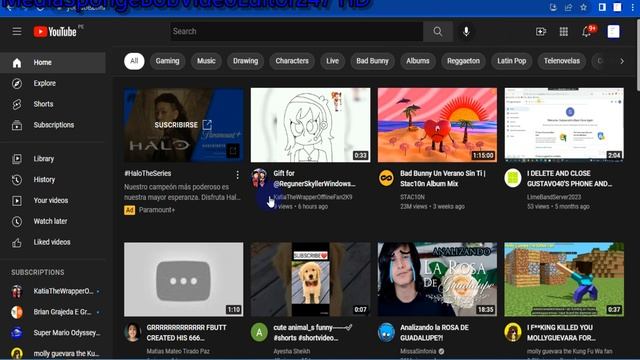Open Gift for RegunerSkyllerWindows video thumbnail
Screen dimensions: 640x360
[311, 125]
